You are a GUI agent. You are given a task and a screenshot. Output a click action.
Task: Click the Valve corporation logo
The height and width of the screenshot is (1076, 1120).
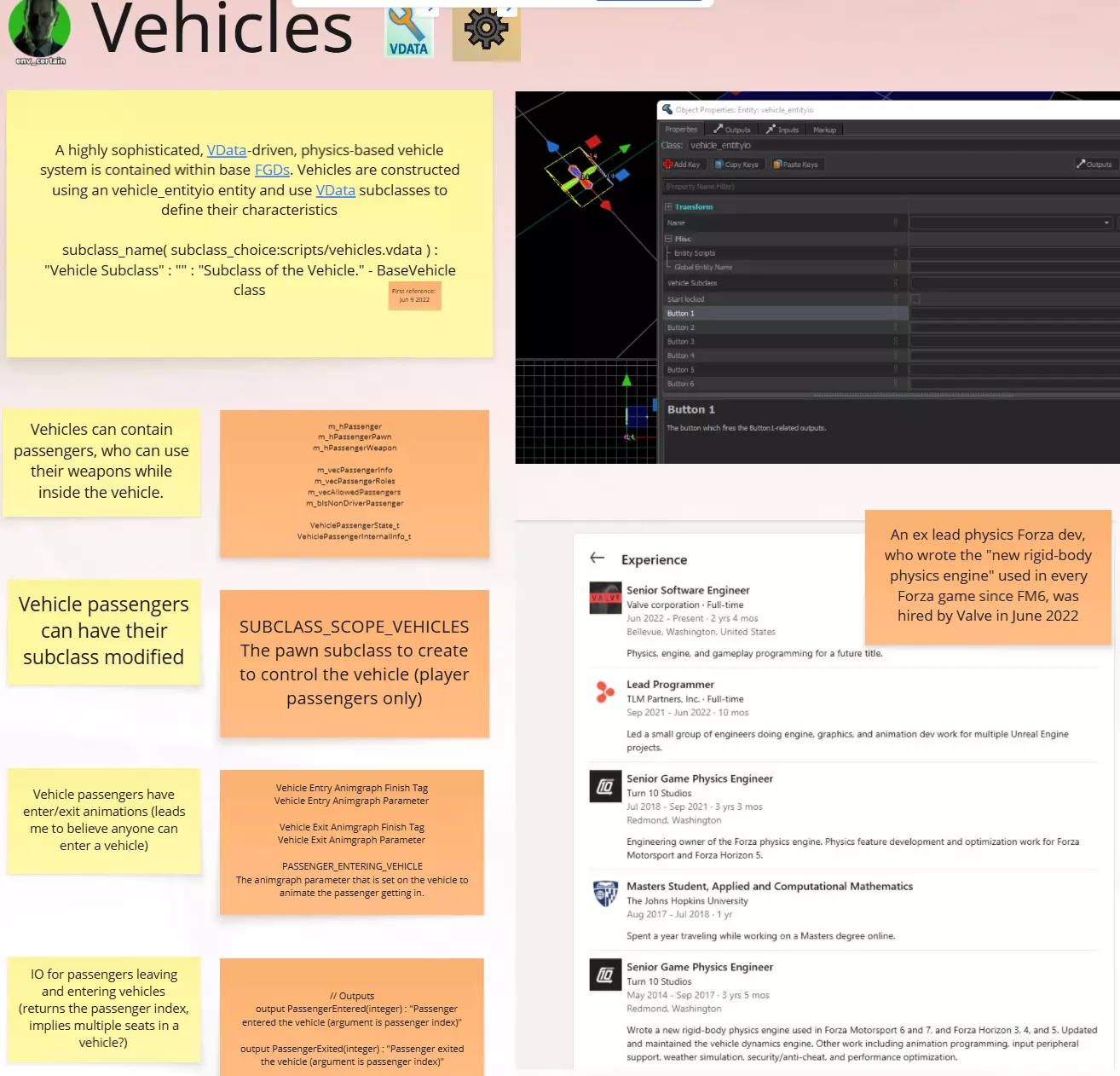point(605,598)
